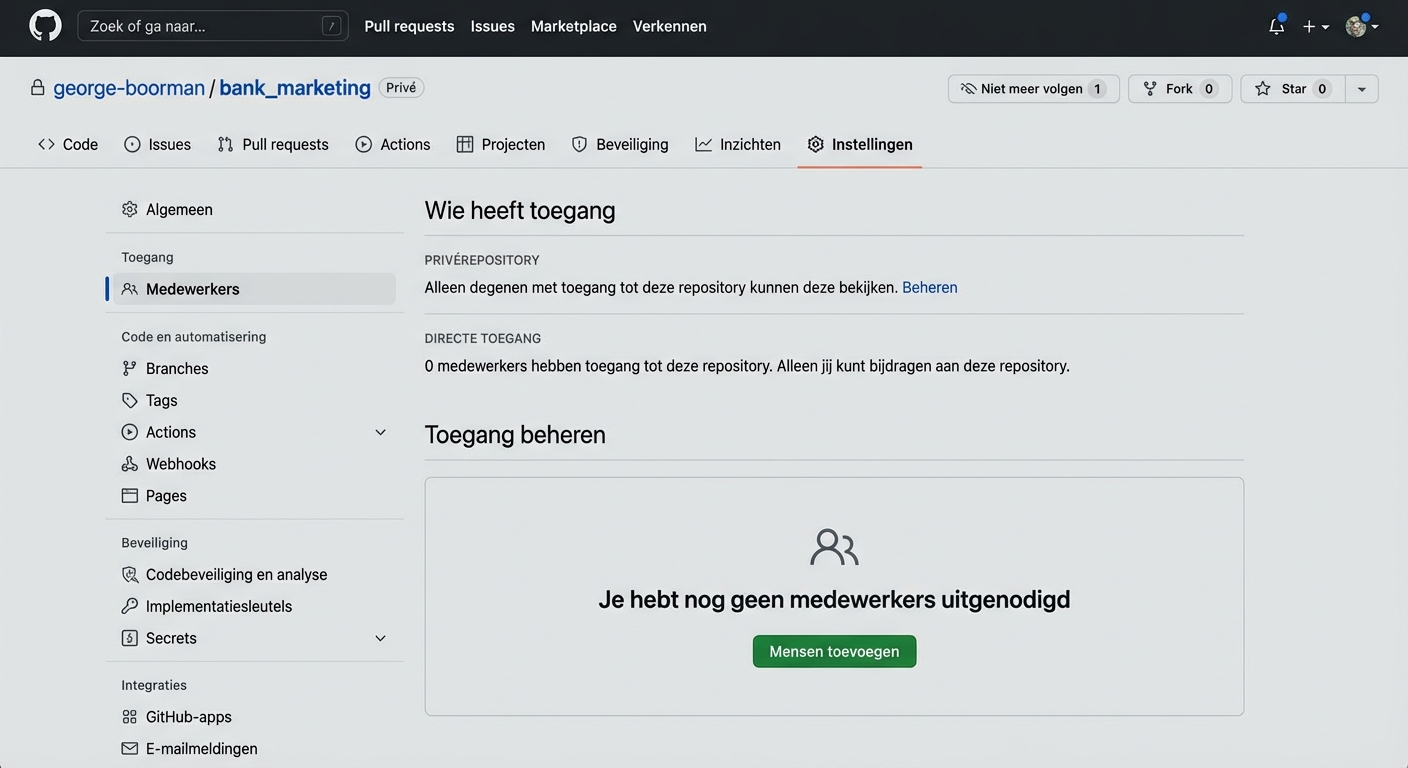Open Webhooks via its sidebar icon
1408x768 pixels.
click(130, 463)
